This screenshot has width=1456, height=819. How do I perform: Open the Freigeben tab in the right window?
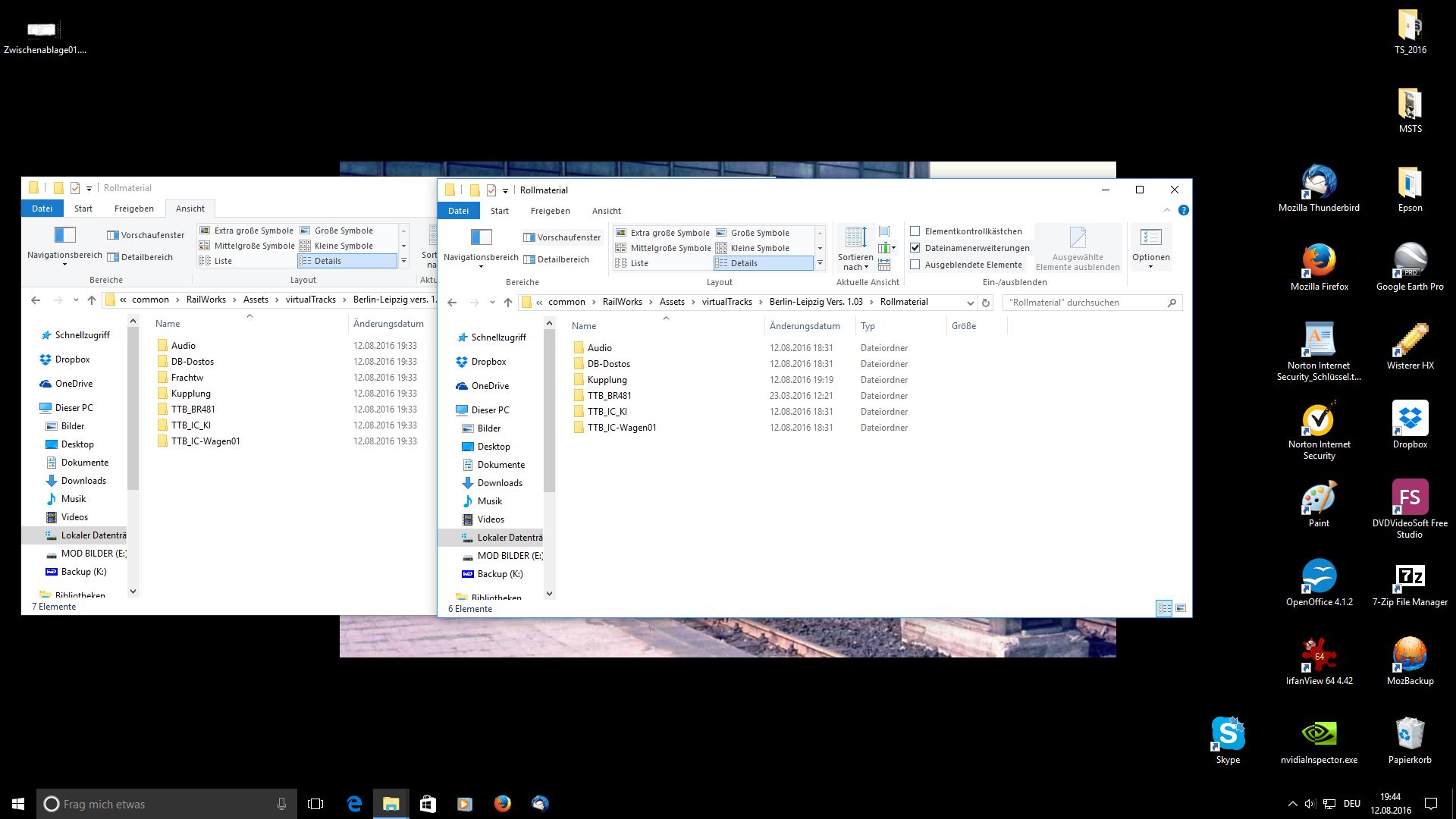click(550, 211)
